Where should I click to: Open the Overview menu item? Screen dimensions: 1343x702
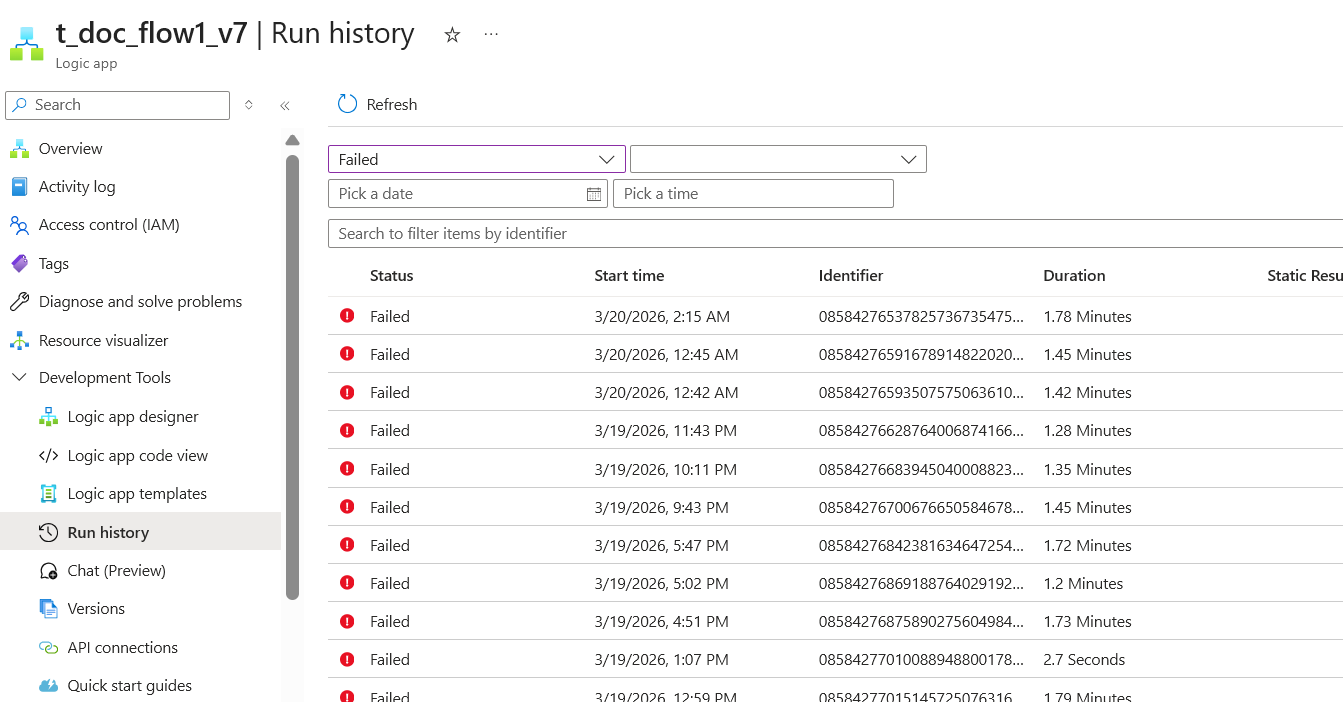pos(70,149)
